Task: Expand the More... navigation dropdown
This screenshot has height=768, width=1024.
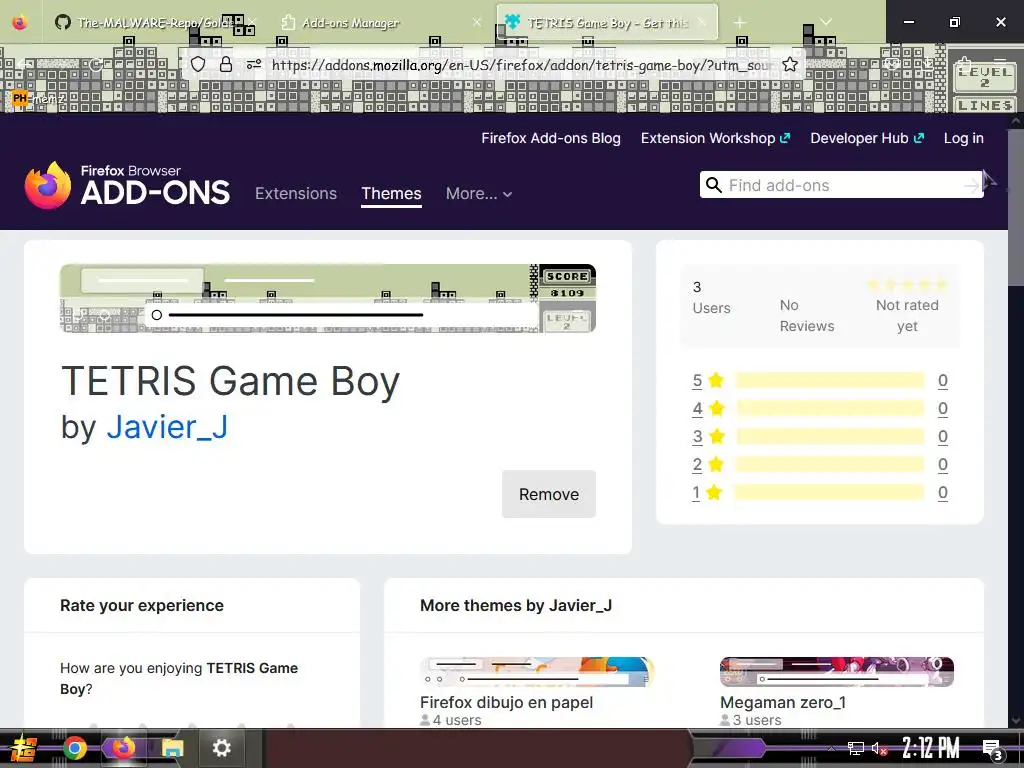Action: pos(479,194)
